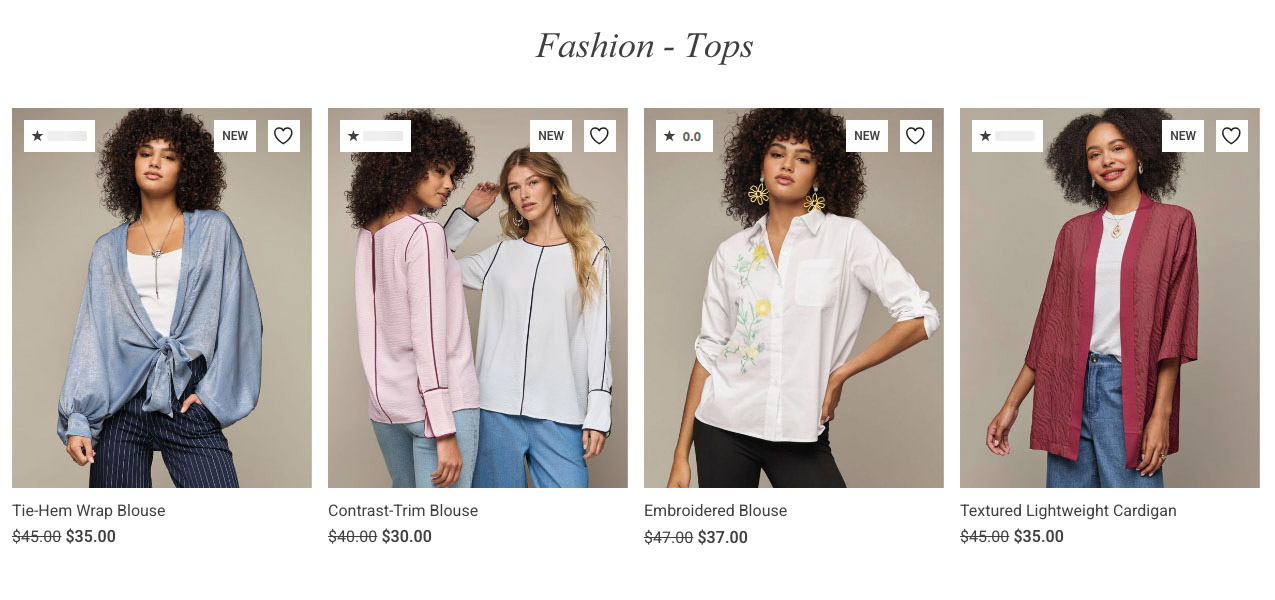Open the Tie-Hem Wrap Blouse product link
This screenshot has height=600, width=1275.
(x=88, y=510)
